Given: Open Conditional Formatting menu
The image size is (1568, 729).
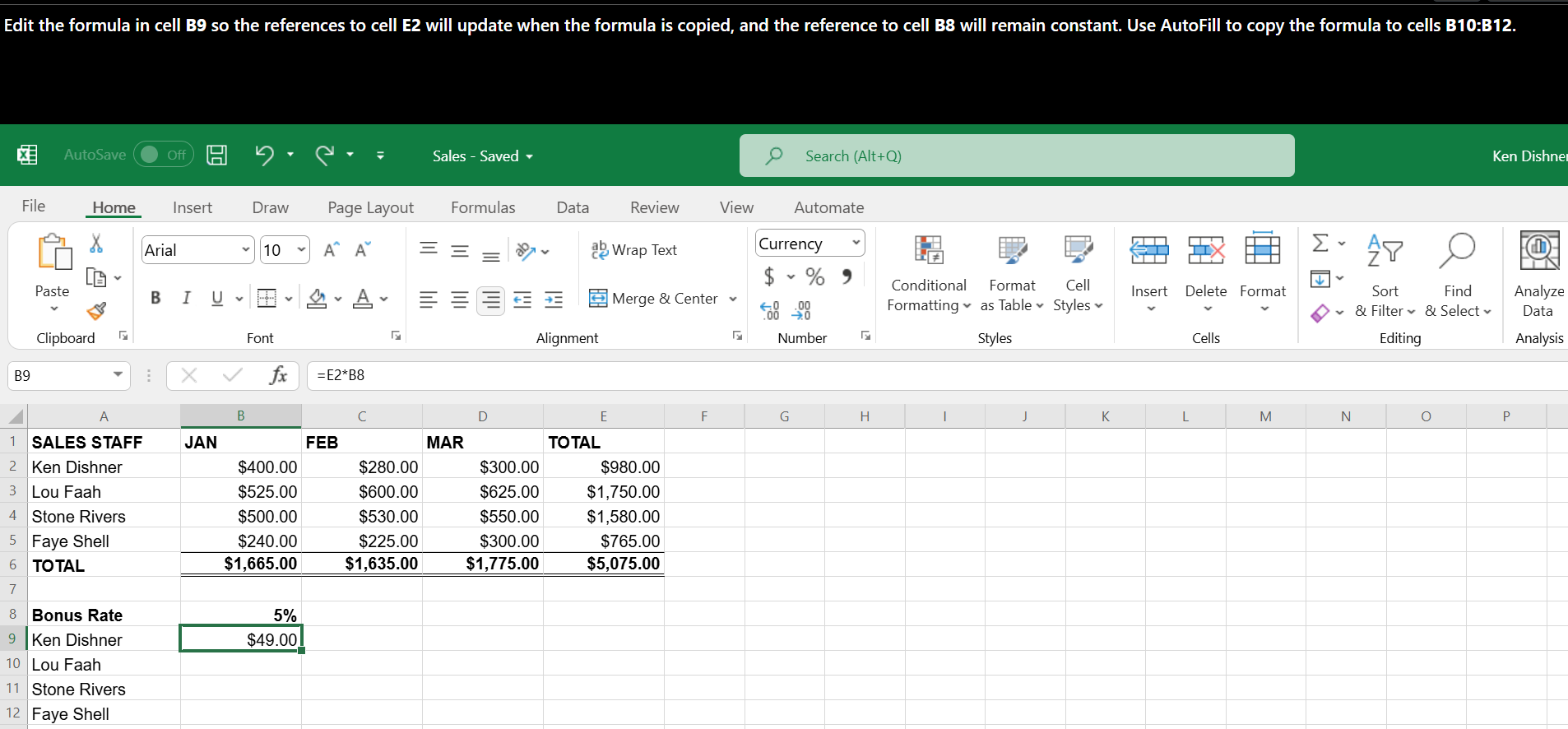Looking at the screenshot, I should (929, 275).
